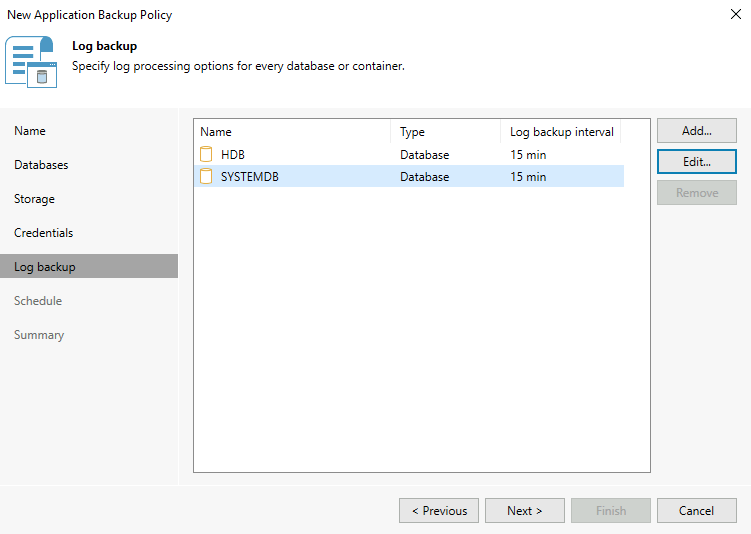Image resolution: width=751 pixels, height=534 pixels.
Task: Jump to the Credentials step
Action: coord(43,233)
